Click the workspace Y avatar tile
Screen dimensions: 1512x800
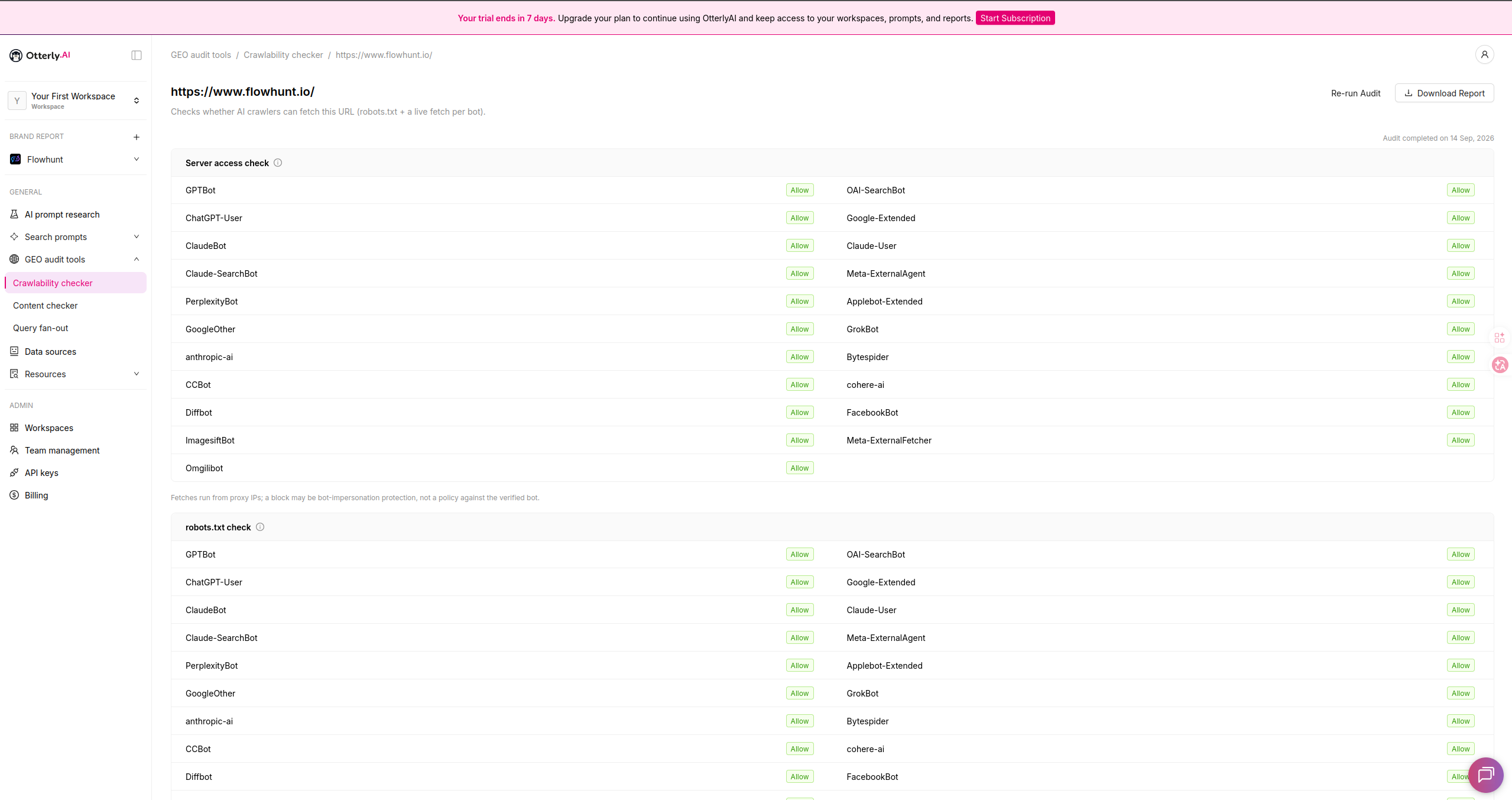tap(17, 101)
